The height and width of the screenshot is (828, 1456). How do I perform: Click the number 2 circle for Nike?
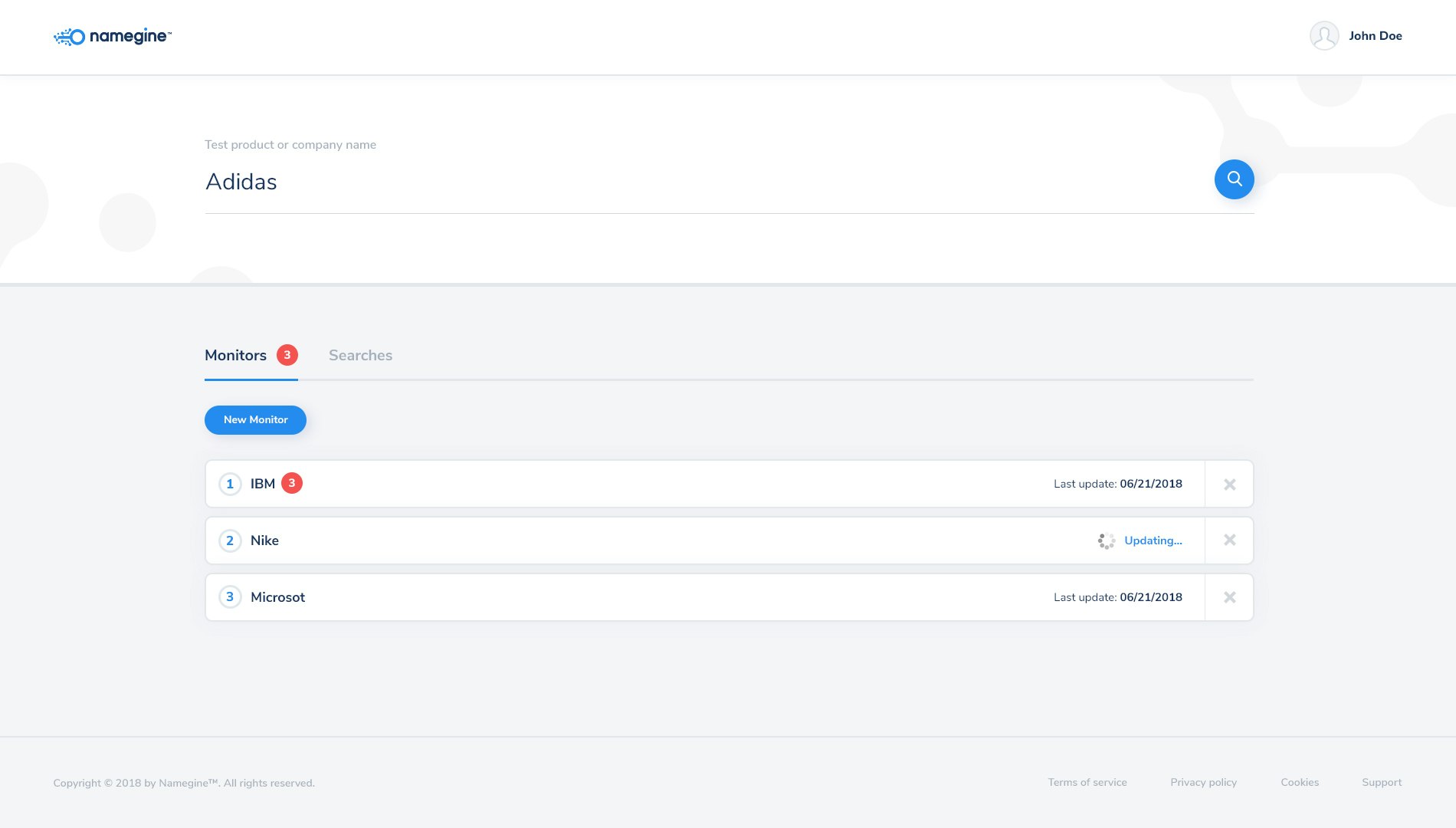[230, 540]
